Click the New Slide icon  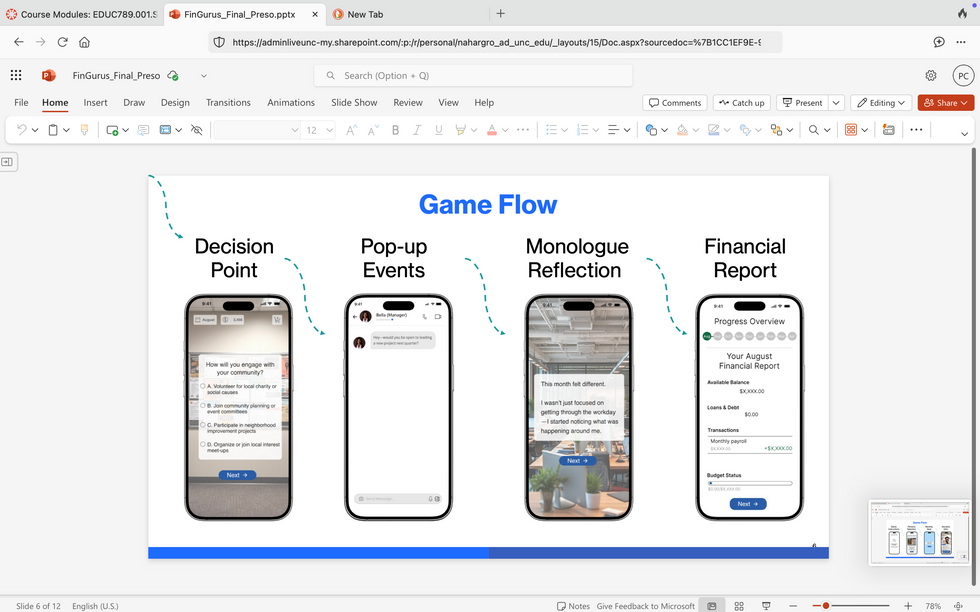click(112, 130)
